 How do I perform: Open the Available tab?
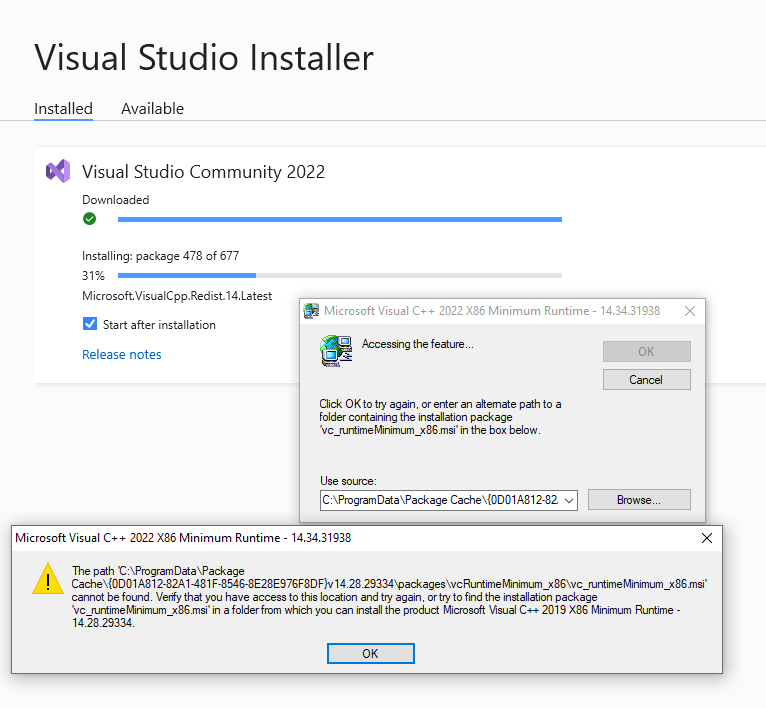[x=152, y=108]
